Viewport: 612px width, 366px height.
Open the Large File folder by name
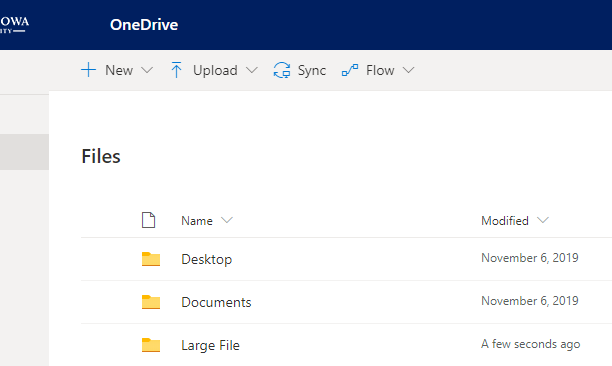[210, 345]
